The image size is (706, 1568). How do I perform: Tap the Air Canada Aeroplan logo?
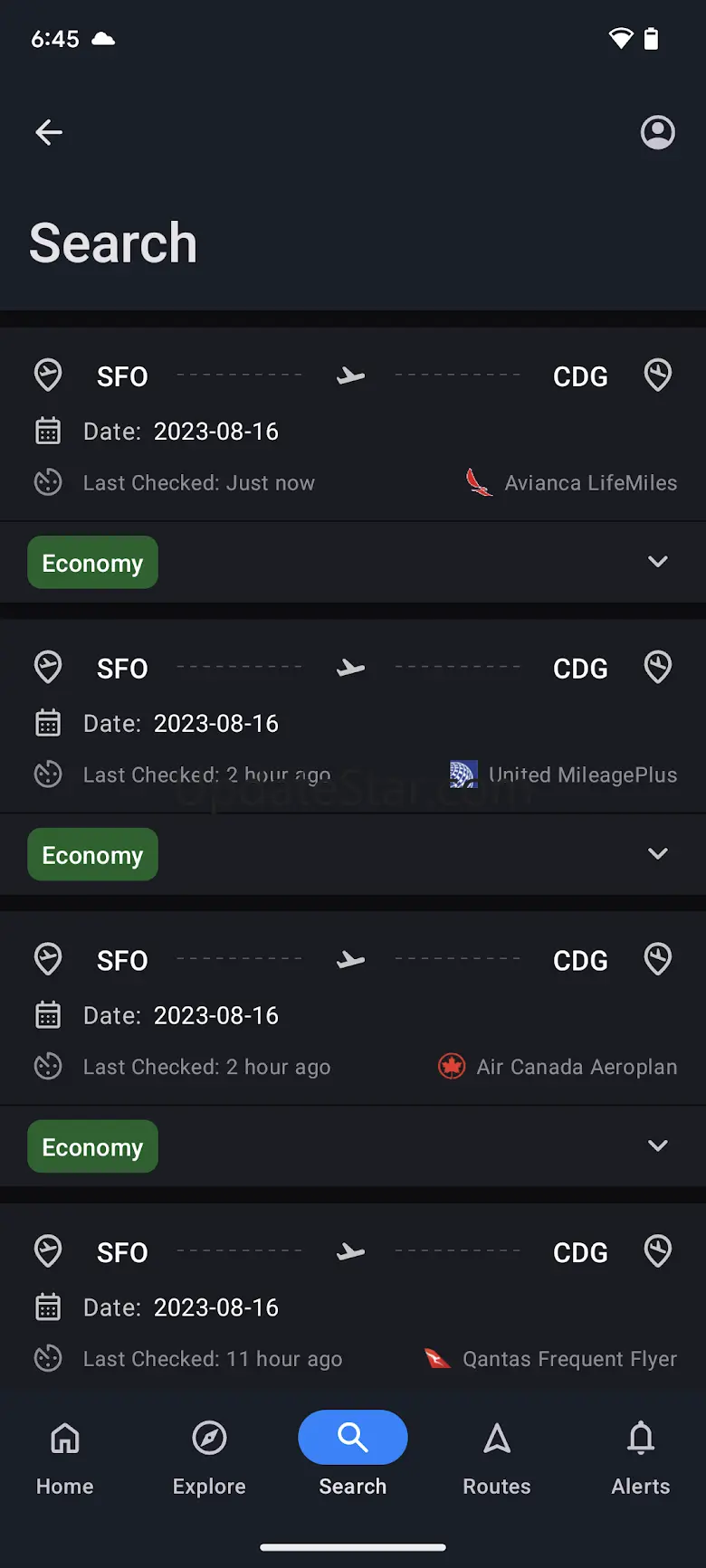click(x=452, y=1067)
